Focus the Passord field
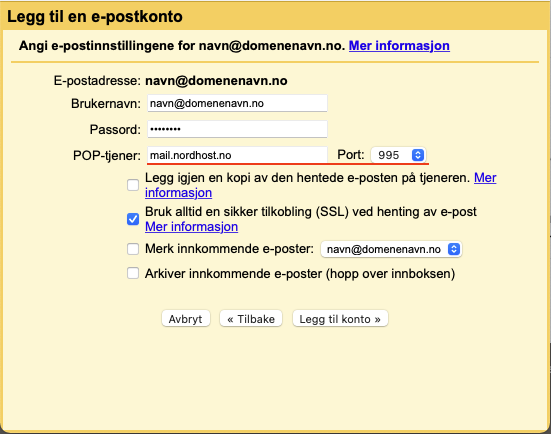The width and height of the screenshot is (551, 434). [237, 129]
